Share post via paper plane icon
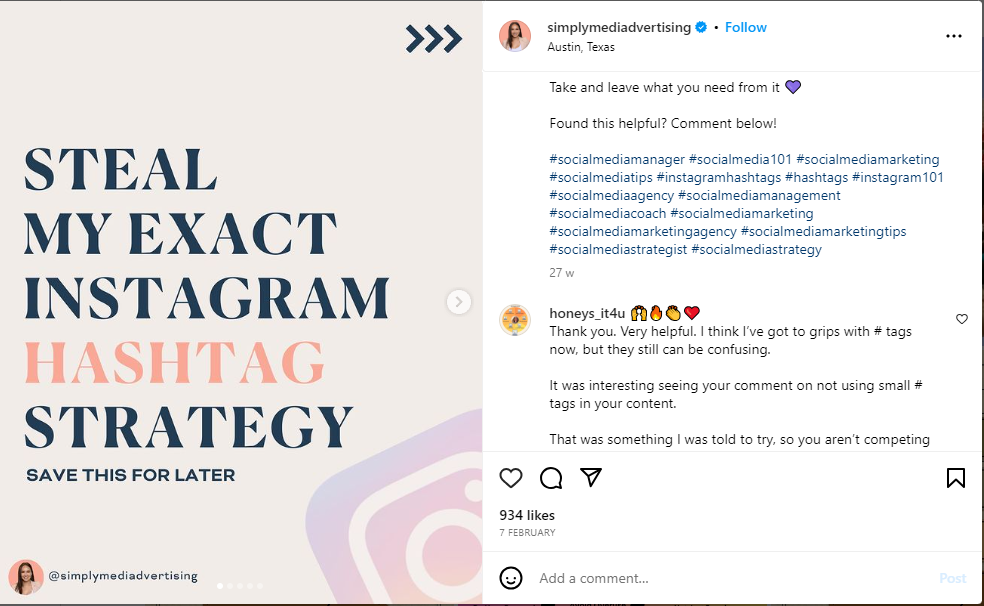984x606 pixels. coord(591,477)
